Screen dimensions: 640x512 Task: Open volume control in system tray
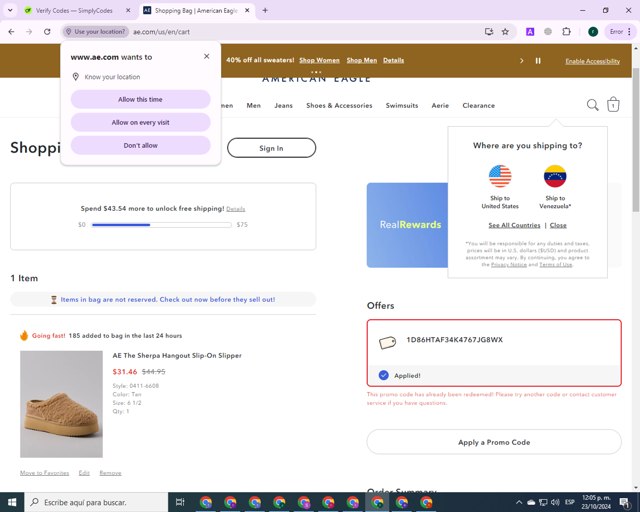(x=556, y=502)
